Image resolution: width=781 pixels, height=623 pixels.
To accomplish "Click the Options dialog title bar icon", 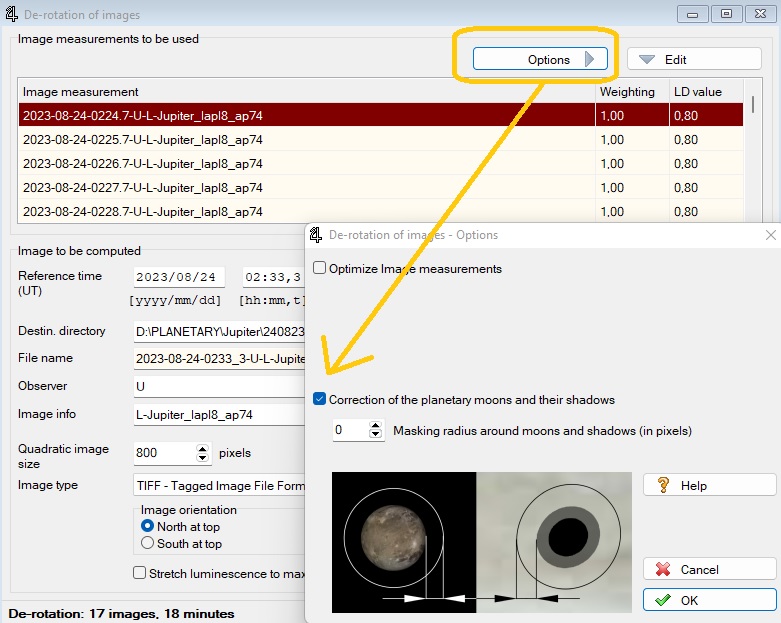I will tap(317, 235).
